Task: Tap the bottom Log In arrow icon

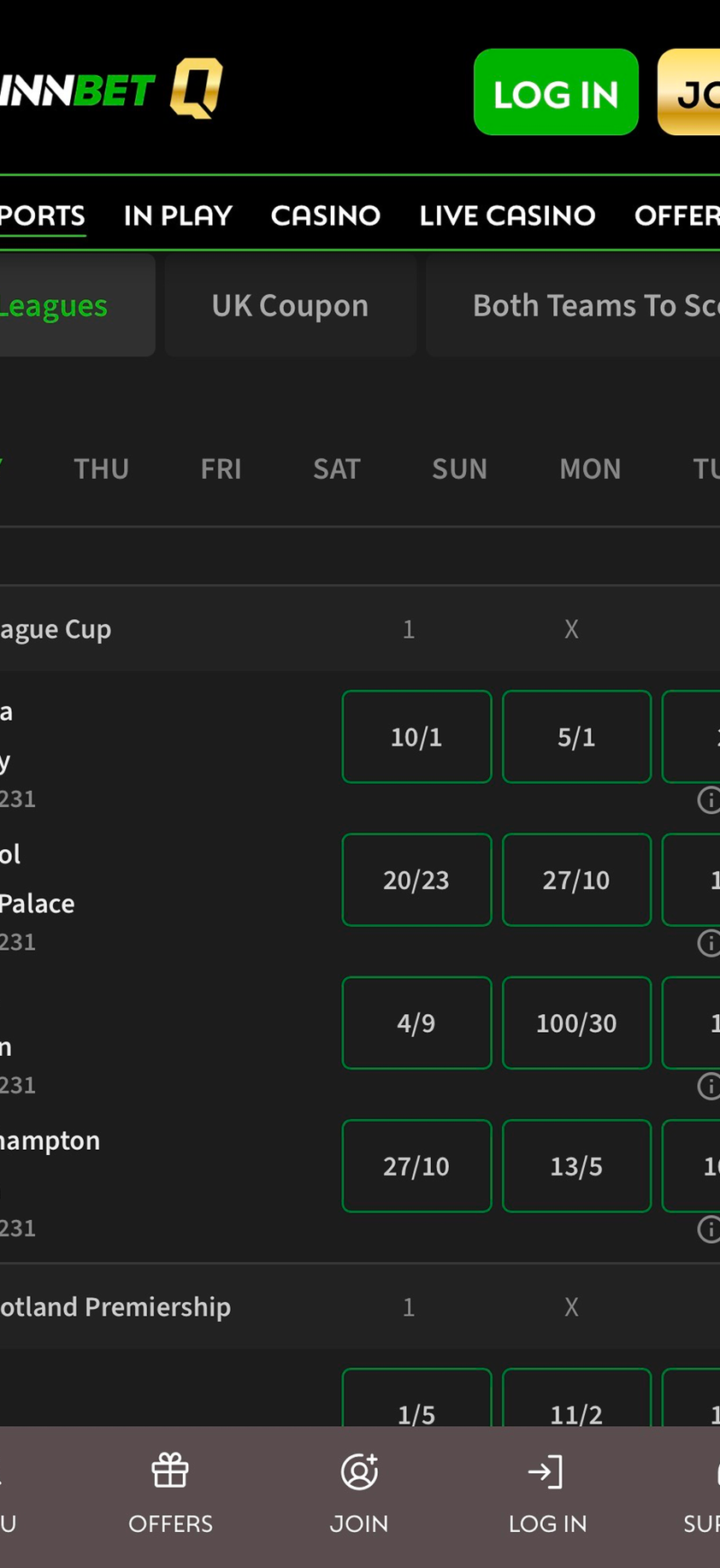Action: click(x=546, y=1471)
